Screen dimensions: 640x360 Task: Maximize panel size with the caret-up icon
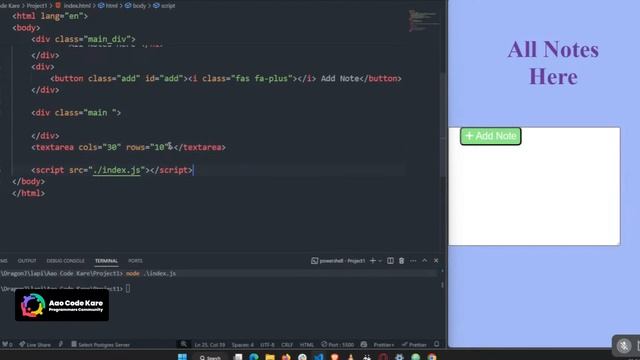pyautogui.click(x=424, y=260)
